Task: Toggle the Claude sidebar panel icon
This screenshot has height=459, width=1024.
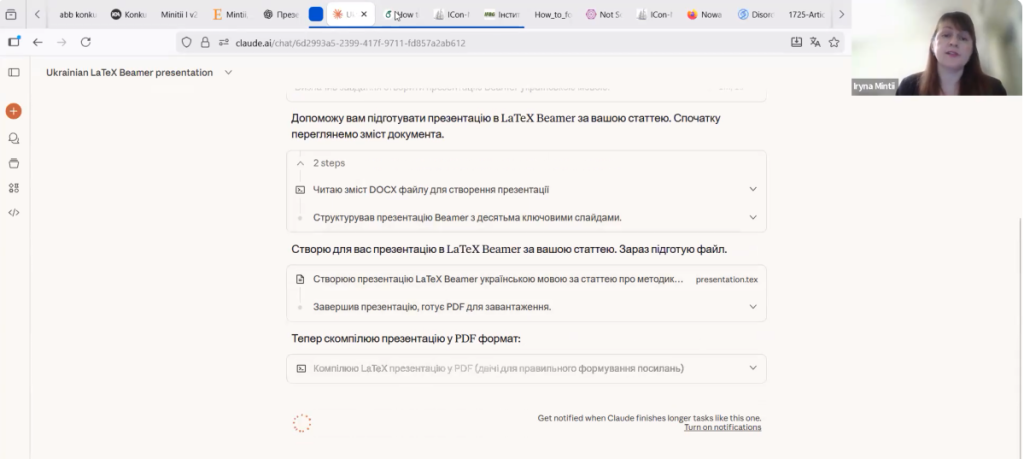Action: [14, 72]
